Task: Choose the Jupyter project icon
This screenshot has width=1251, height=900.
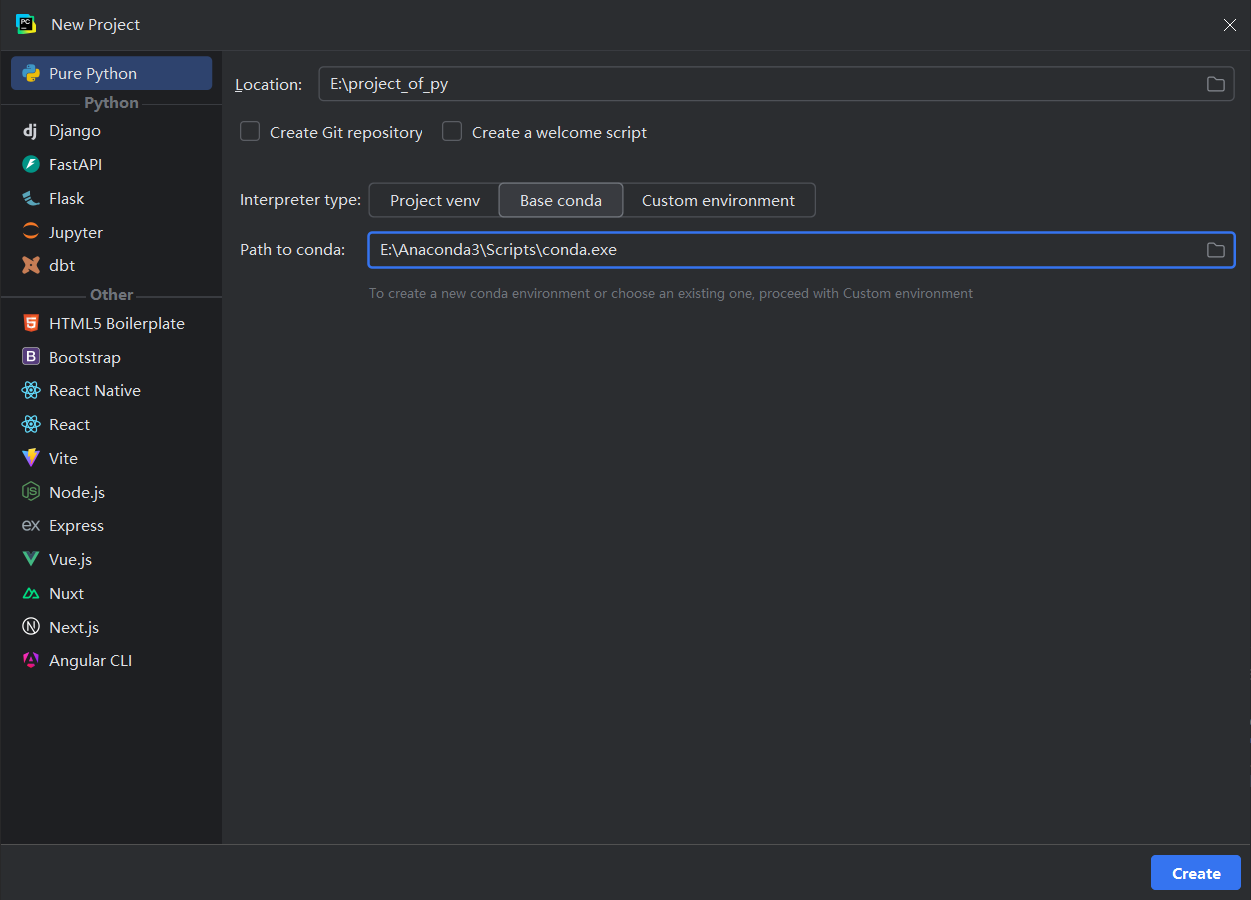Action: pos(31,232)
